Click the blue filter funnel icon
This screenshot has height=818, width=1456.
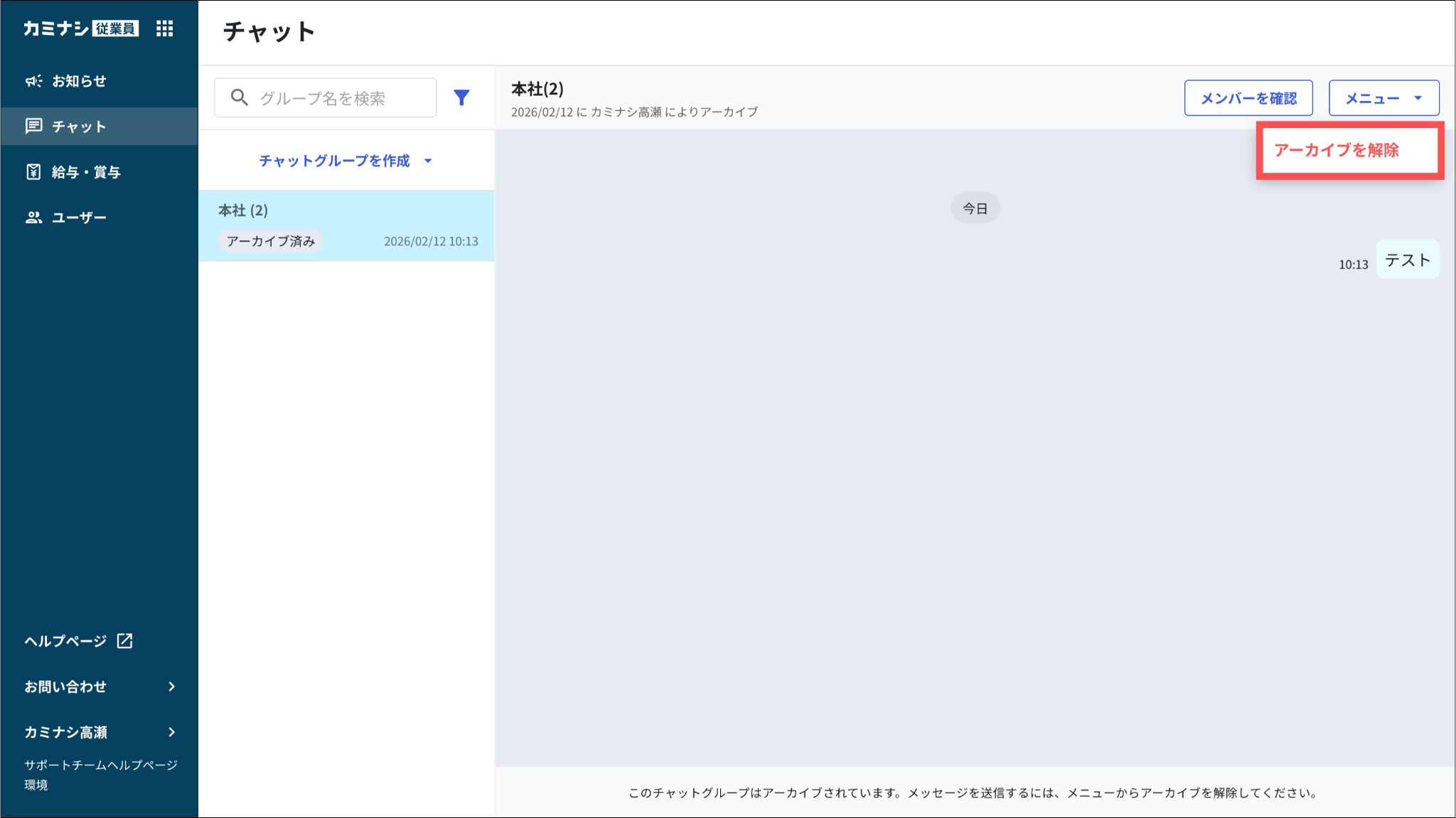[x=461, y=98]
